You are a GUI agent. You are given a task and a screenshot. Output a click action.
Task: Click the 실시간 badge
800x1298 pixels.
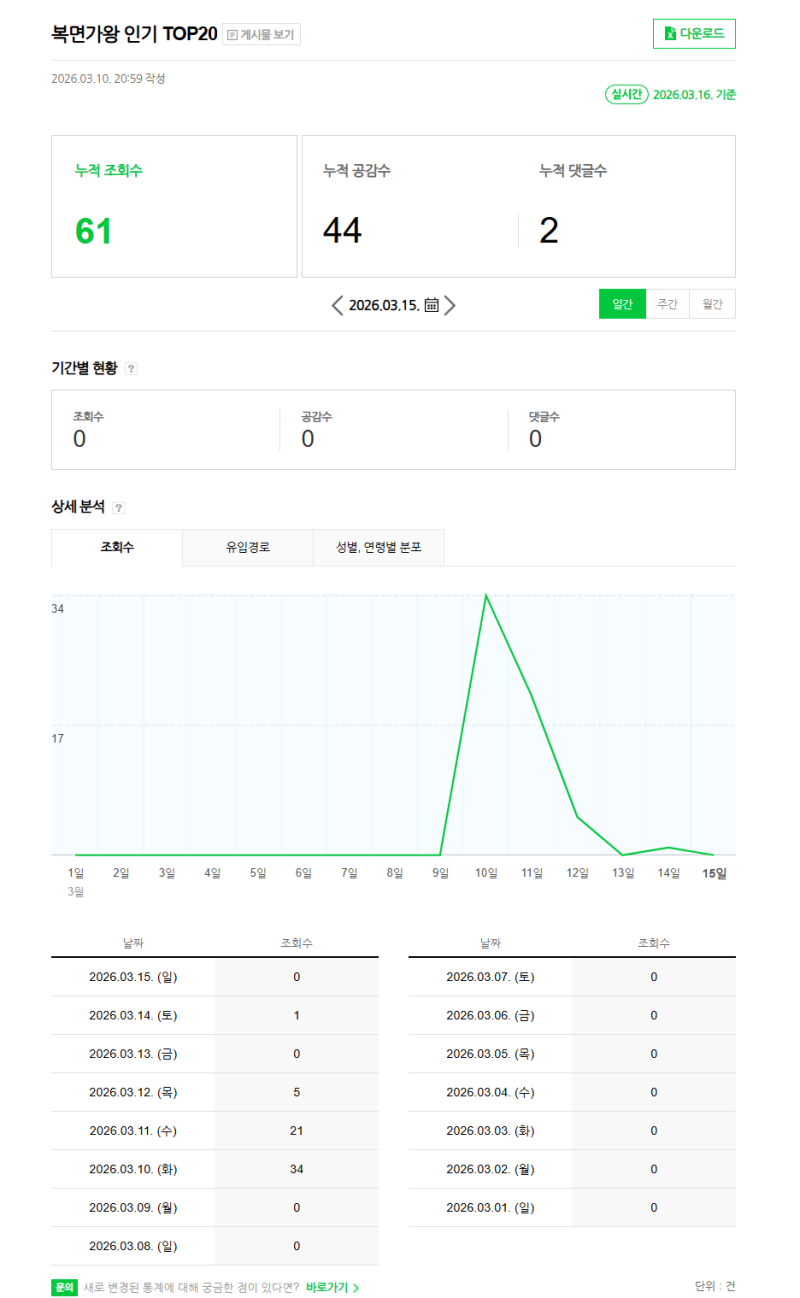625,94
